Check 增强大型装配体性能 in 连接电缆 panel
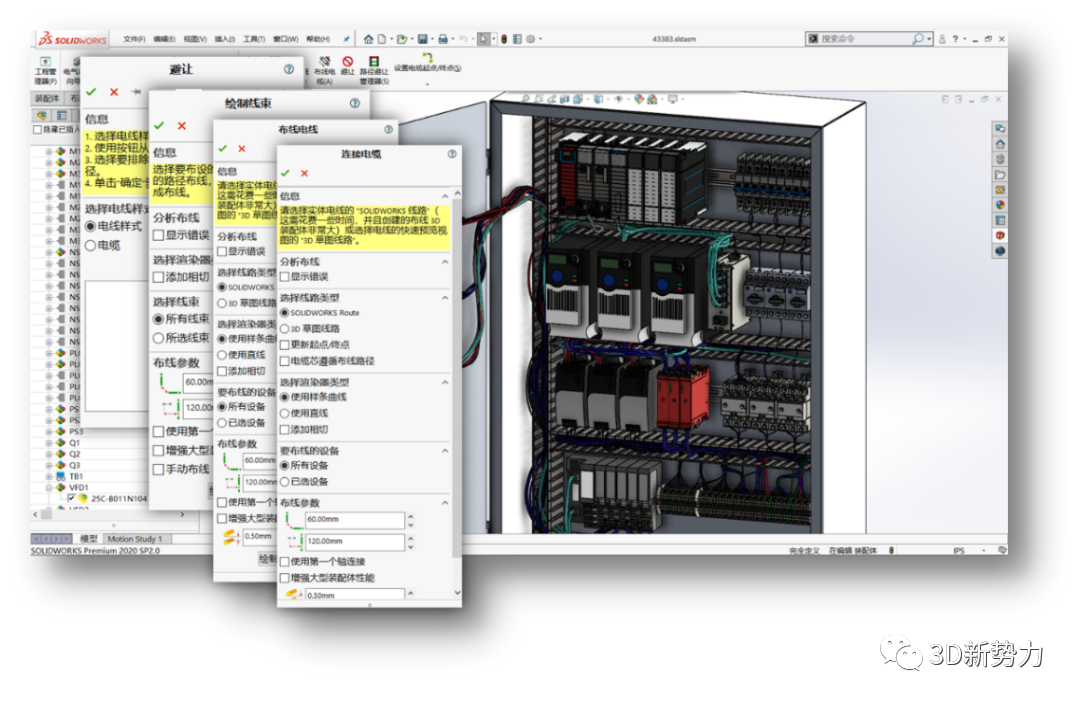The width and height of the screenshot is (1080, 703). coord(283,575)
